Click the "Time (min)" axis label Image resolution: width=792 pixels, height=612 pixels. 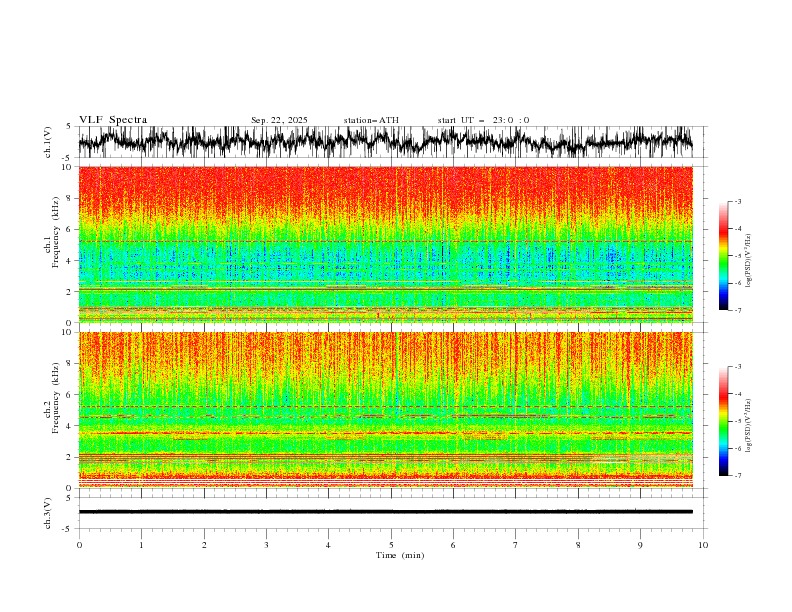[400, 555]
